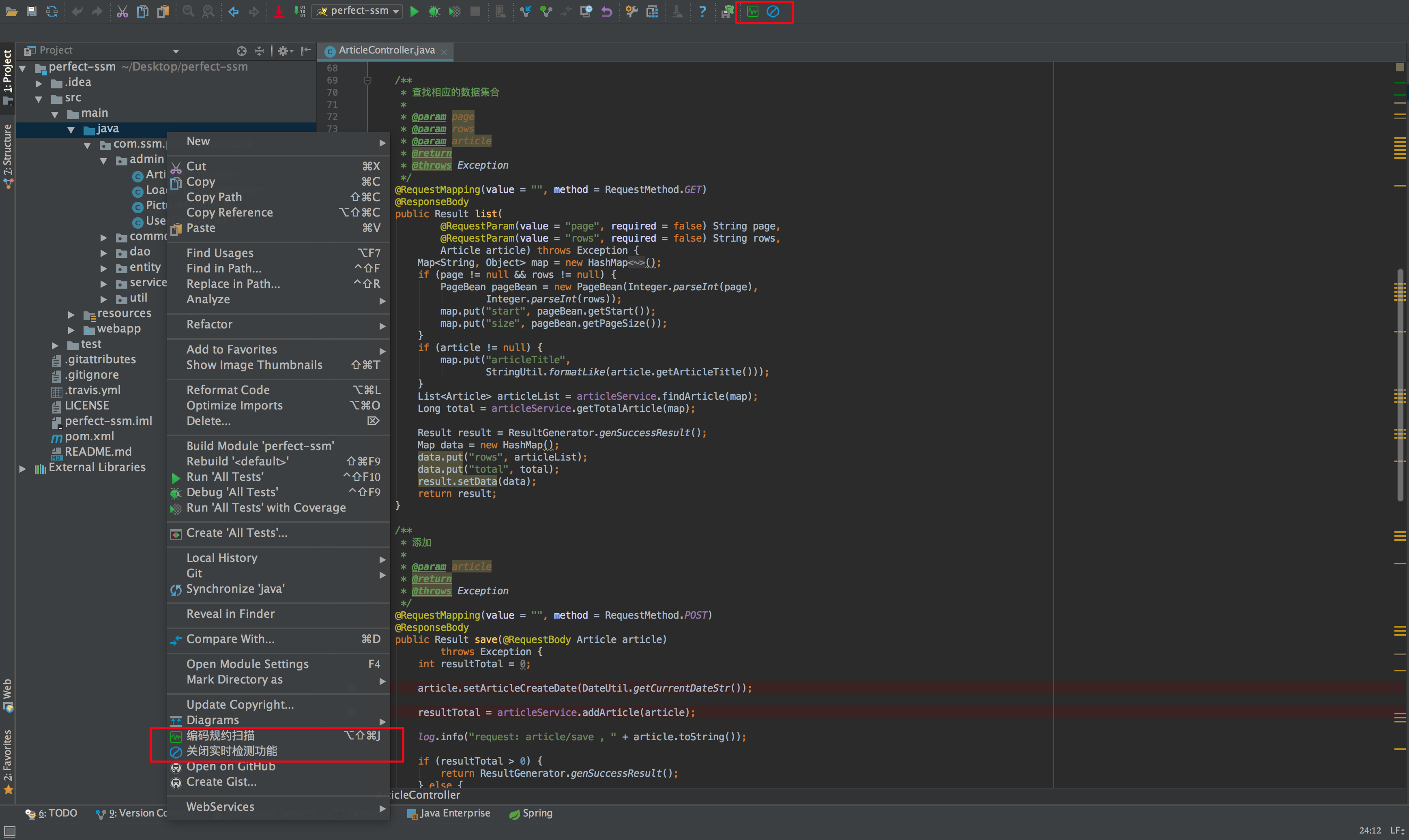Click the green Run button in toolbar
The image size is (1409, 840).
click(x=414, y=11)
